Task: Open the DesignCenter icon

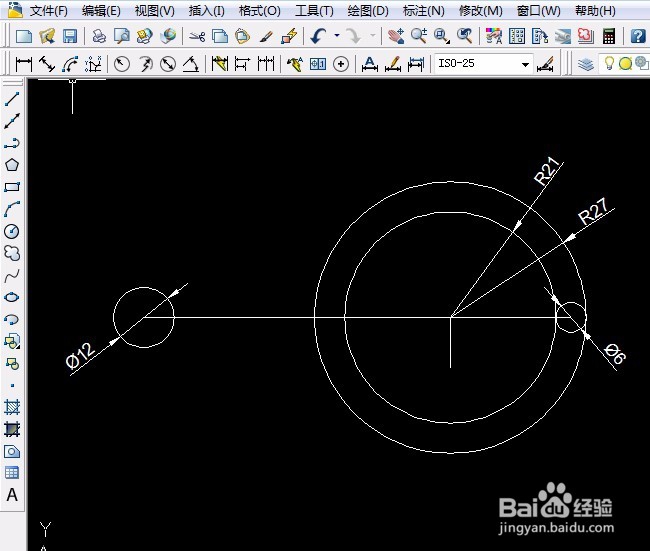Action: (517, 36)
